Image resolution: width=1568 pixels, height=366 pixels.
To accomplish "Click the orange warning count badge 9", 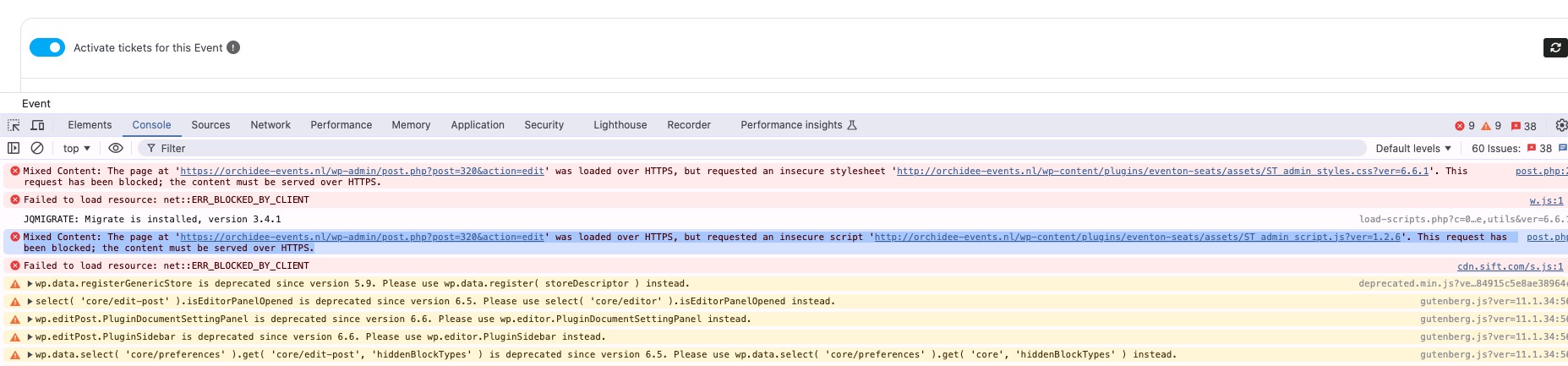I will pyautogui.click(x=1491, y=125).
